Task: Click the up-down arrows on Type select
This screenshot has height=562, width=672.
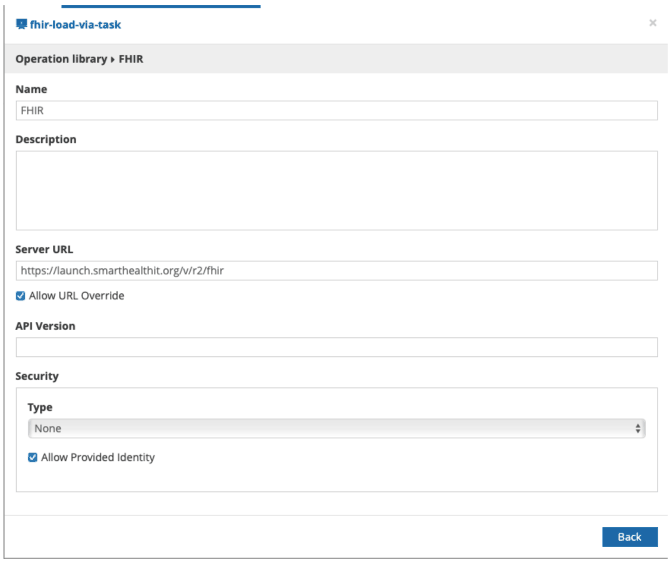Action: (x=638, y=428)
